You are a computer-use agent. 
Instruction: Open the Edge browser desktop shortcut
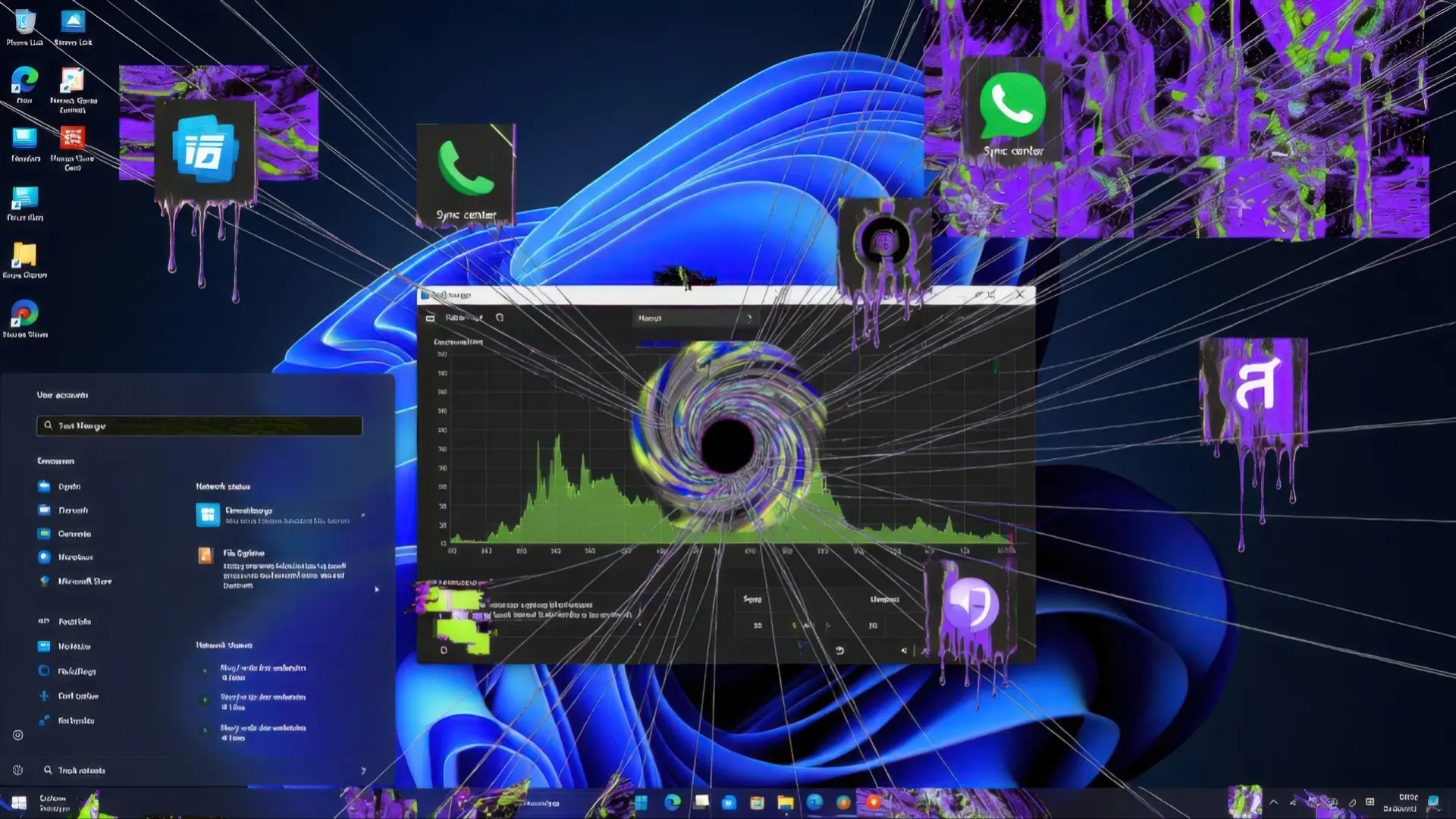tap(24, 80)
